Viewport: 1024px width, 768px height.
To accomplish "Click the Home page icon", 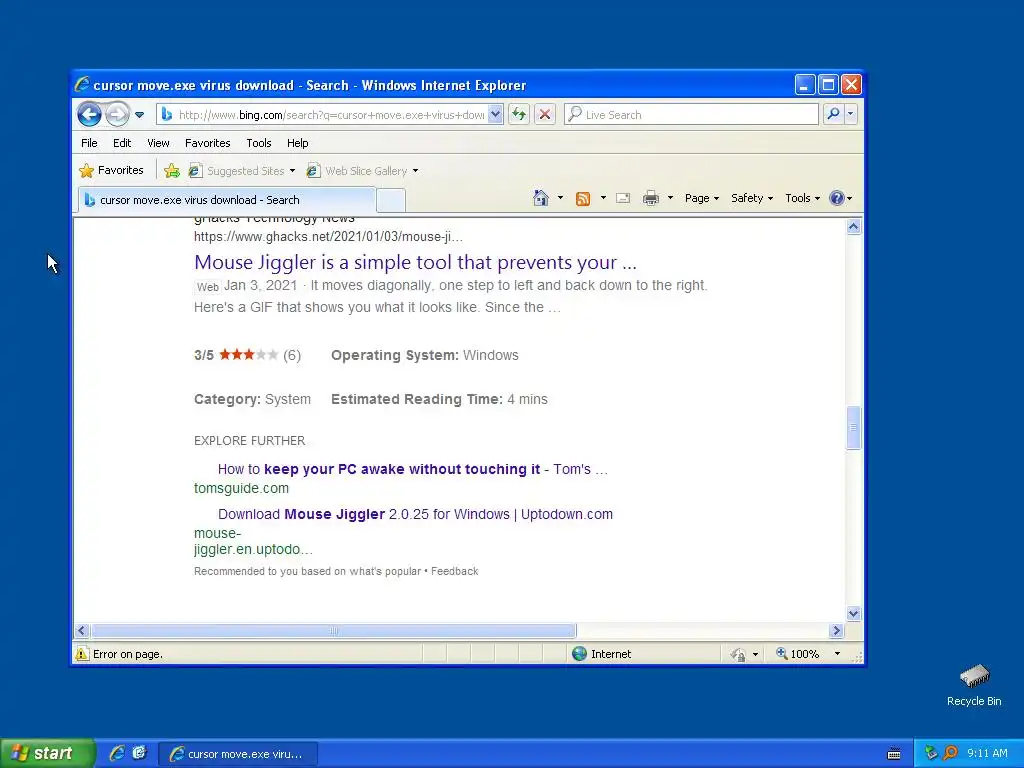I will coord(541,198).
